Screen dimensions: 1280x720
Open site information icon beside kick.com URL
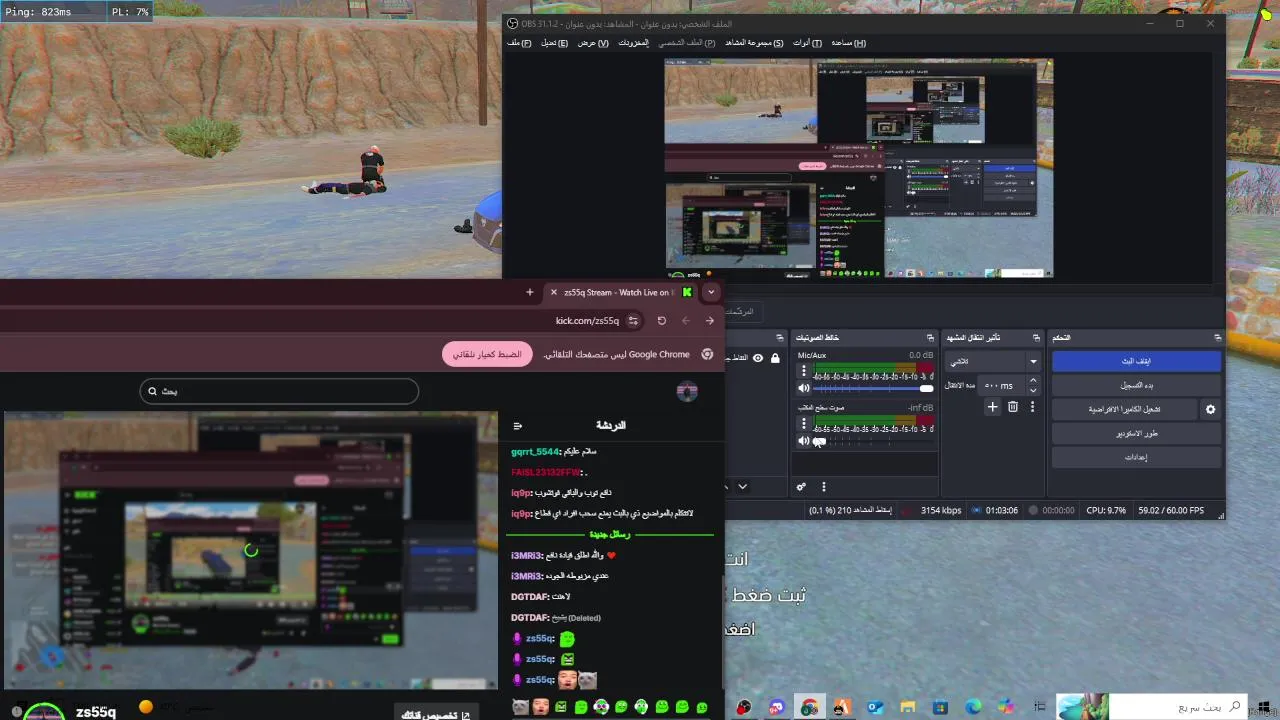point(633,321)
